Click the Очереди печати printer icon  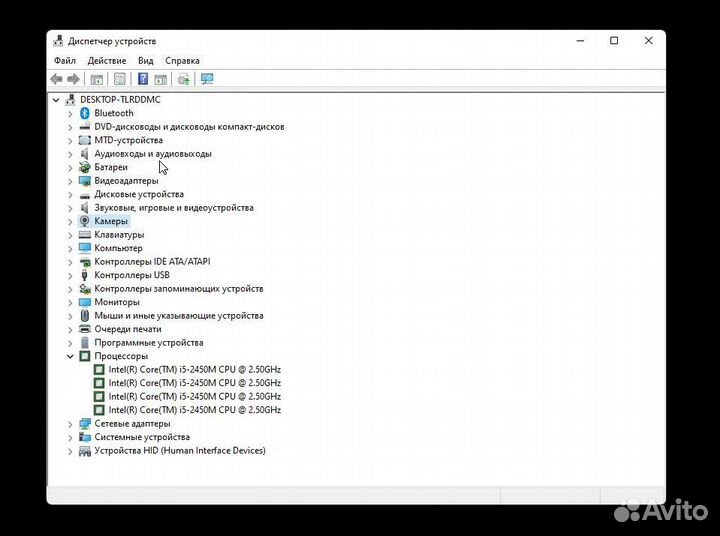(x=85, y=329)
